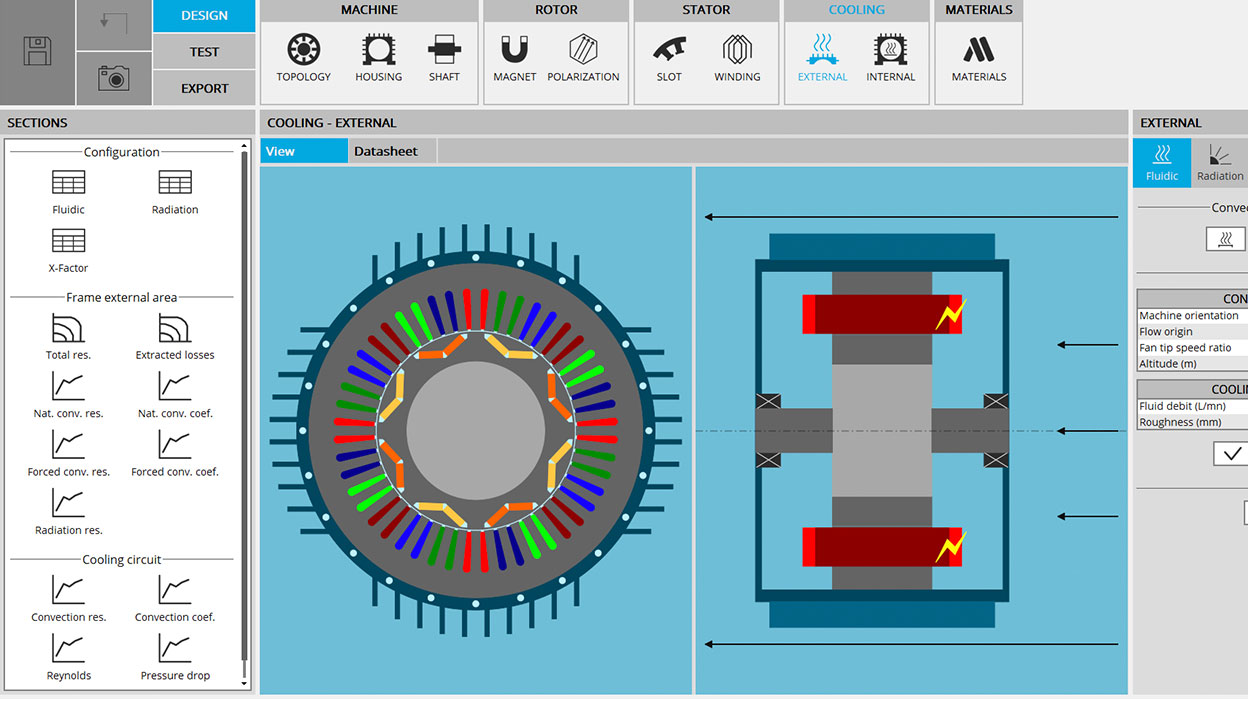Click the checkmark validate button
This screenshot has height=702, width=1248.
pos(1229,454)
